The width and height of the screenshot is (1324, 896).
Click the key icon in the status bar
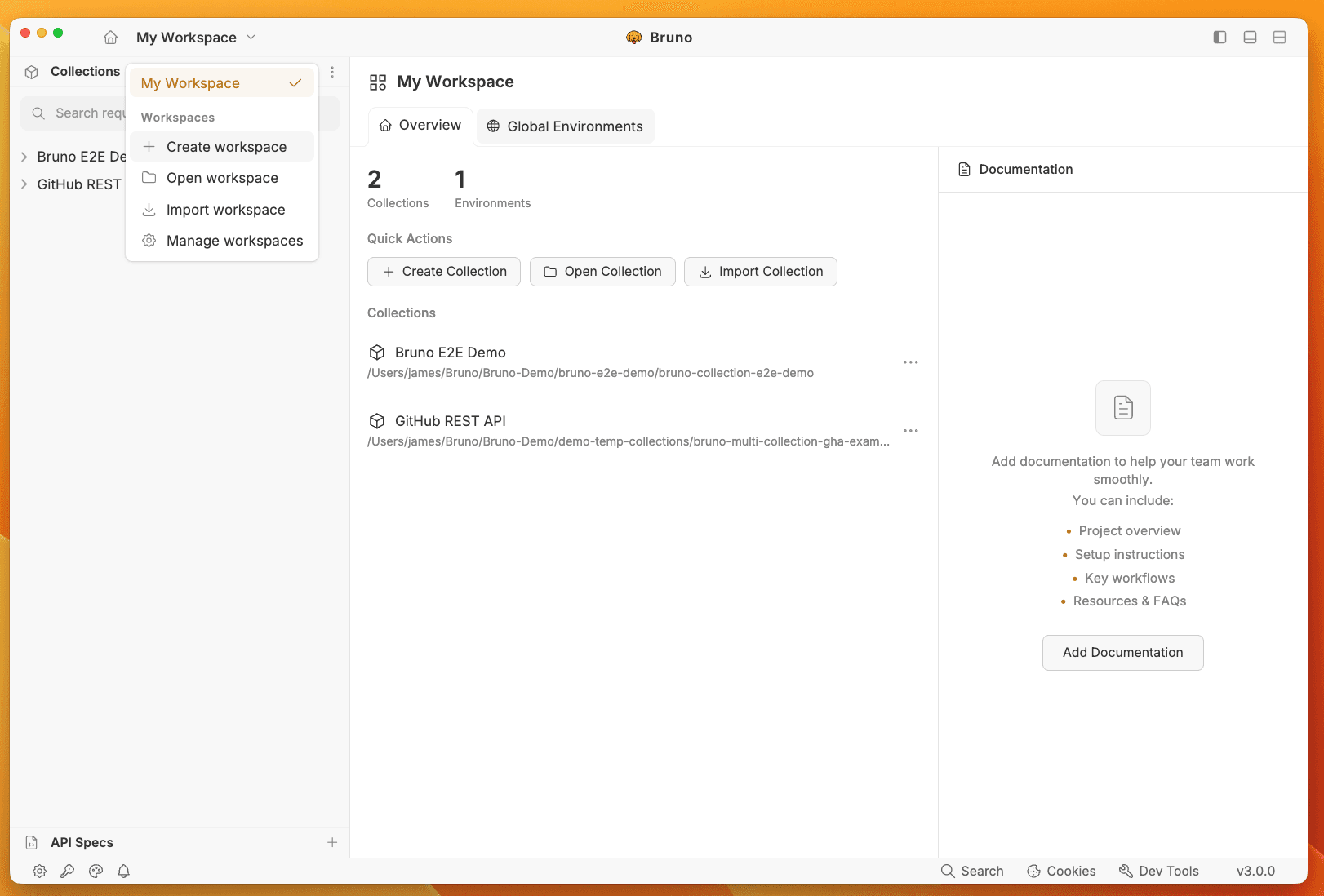[x=68, y=871]
